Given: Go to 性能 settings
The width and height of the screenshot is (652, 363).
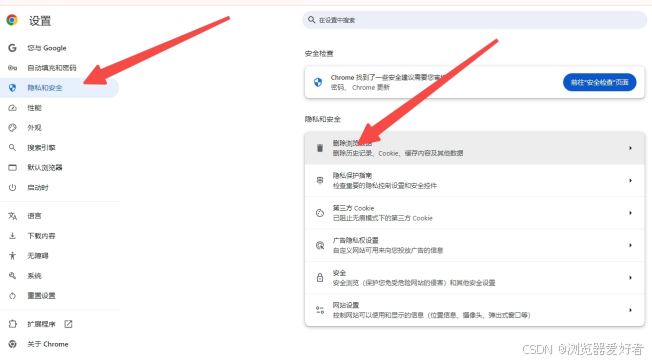Looking at the screenshot, I should coord(59,108).
